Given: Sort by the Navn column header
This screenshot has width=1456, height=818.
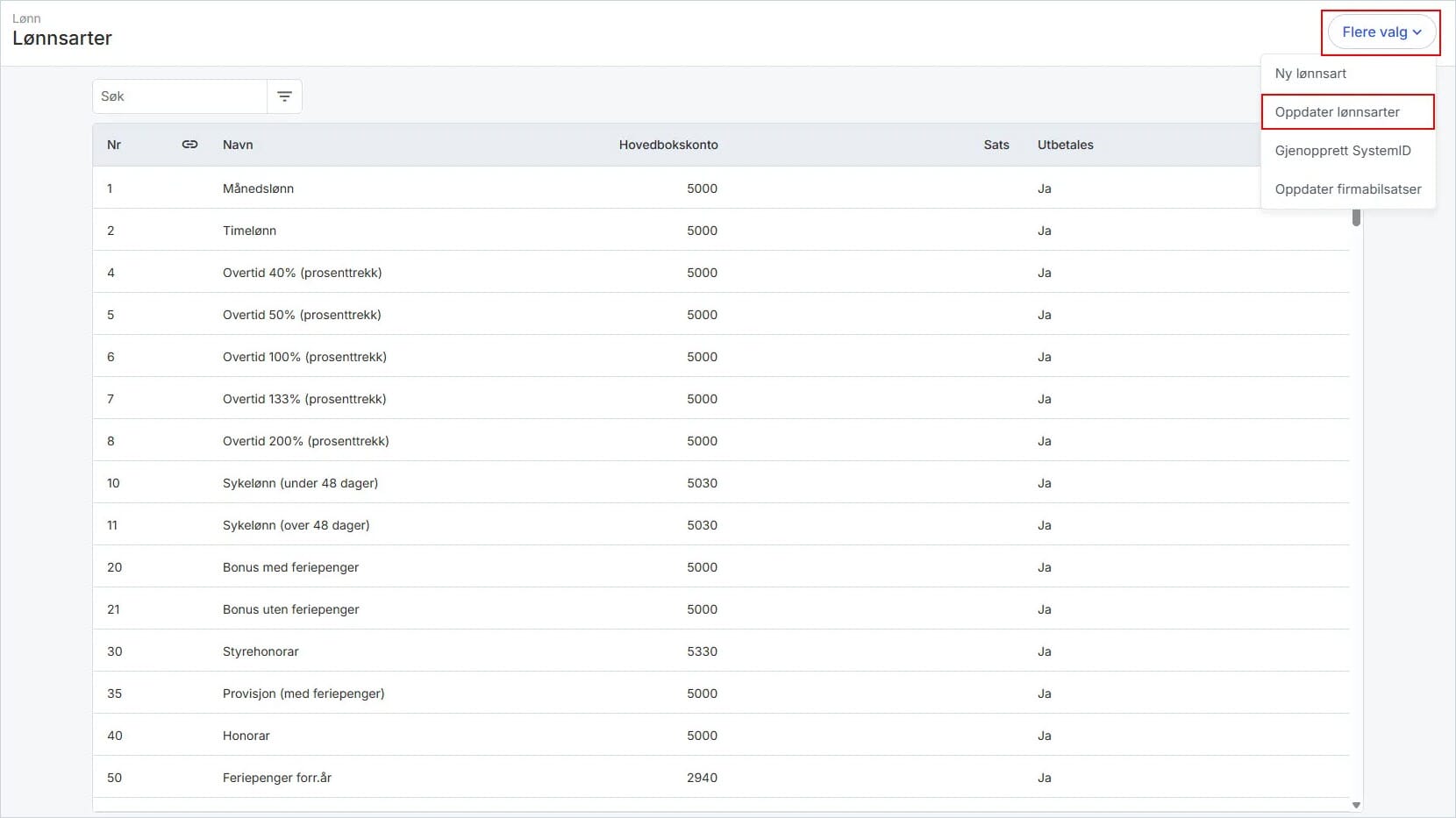Looking at the screenshot, I should tap(238, 145).
